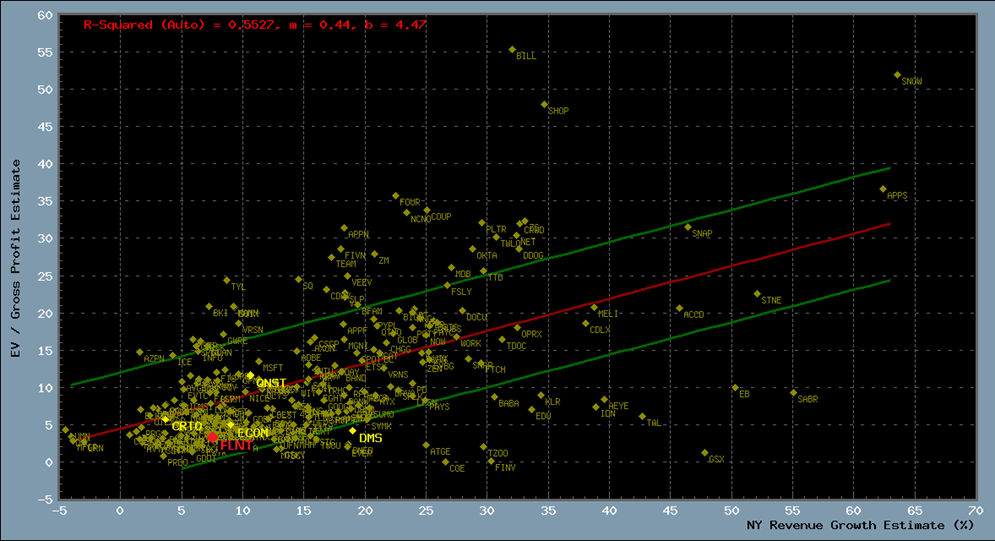
Task: Select the NICE ticker label
Action: click(x=260, y=398)
